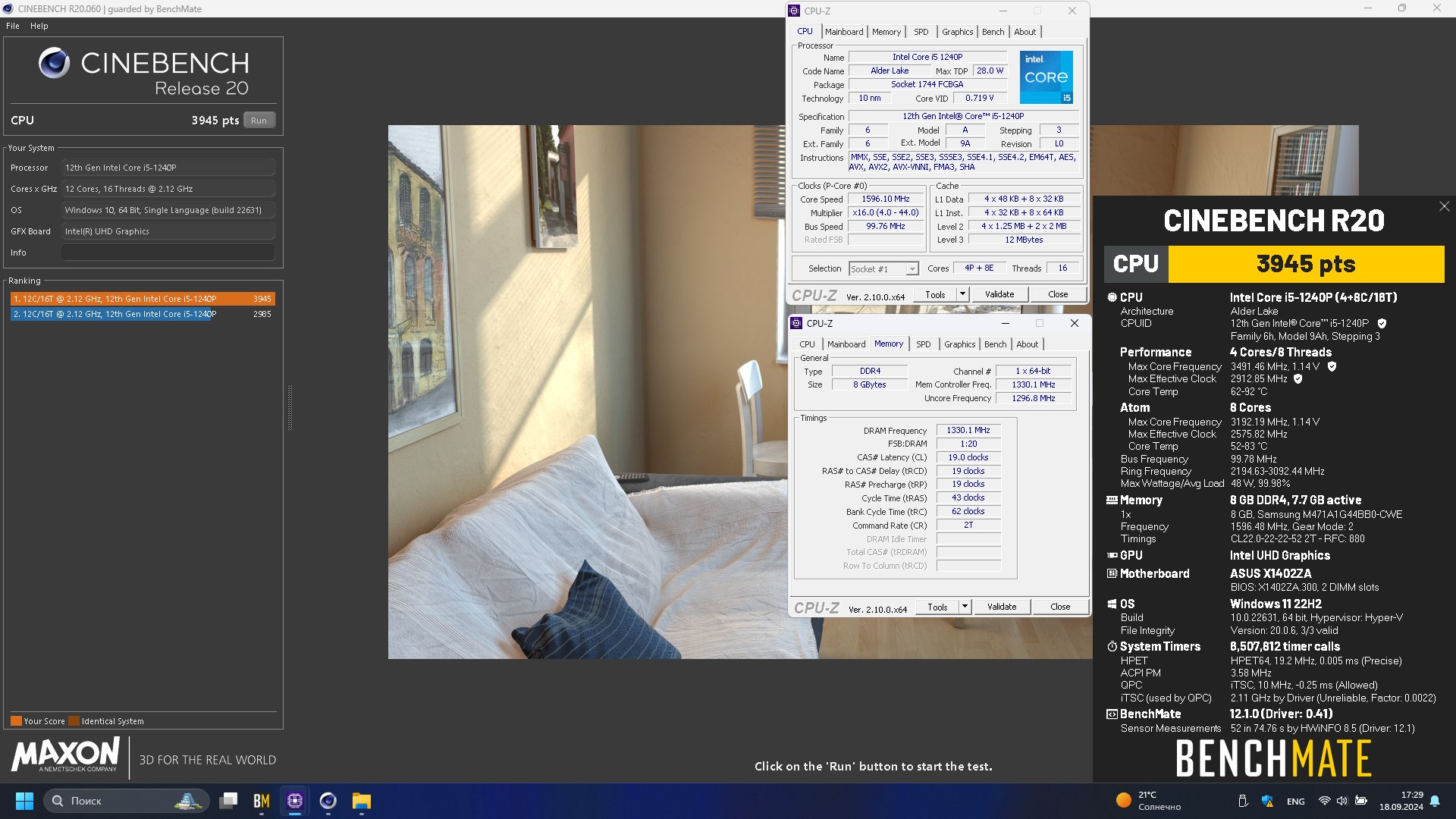1456x819 pixels.
Task: Click Validate in upper CPU-Z window
Action: pyautogui.click(x=999, y=294)
